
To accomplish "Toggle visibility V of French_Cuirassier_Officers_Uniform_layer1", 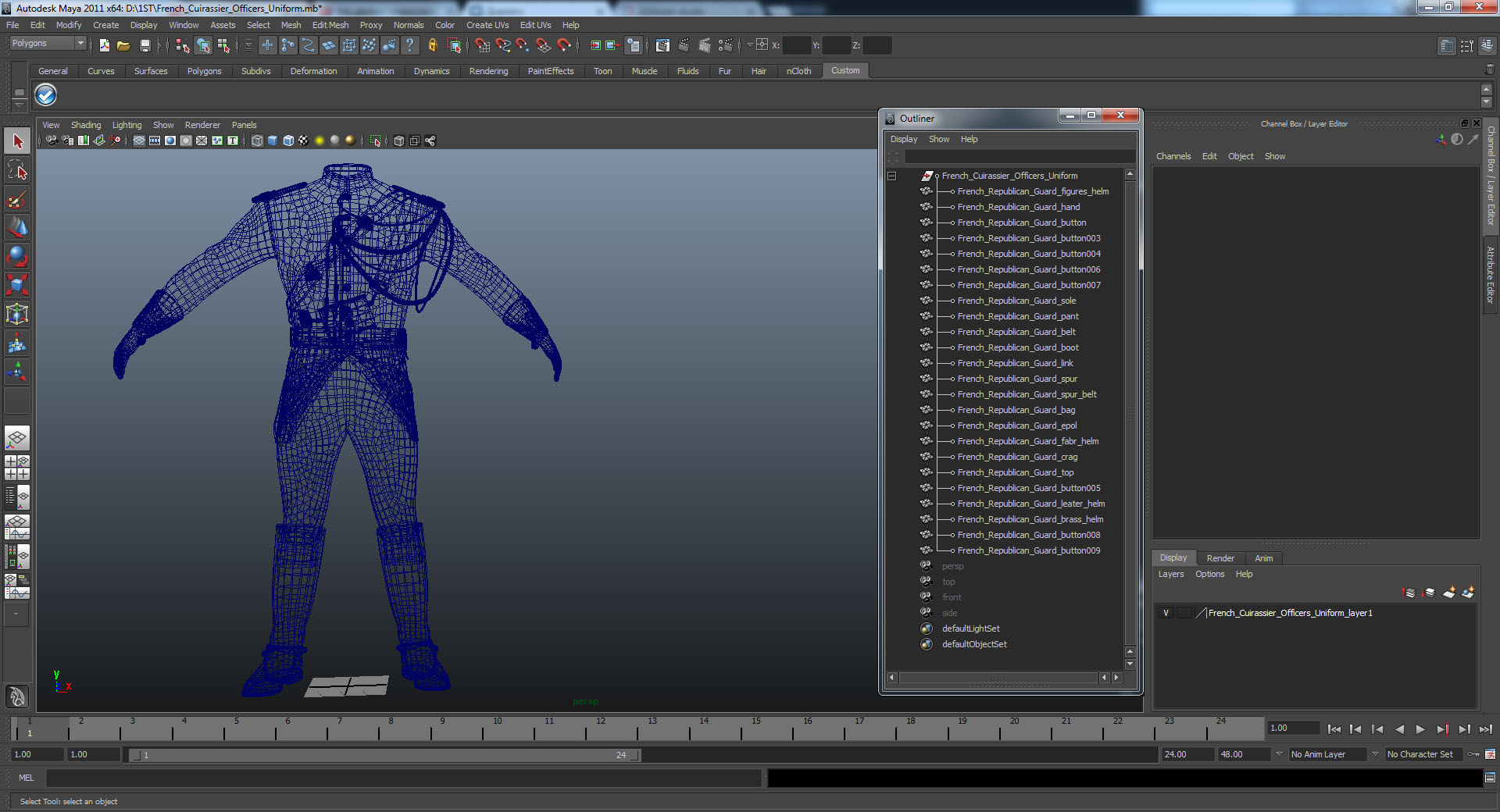I will click(x=1166, y=613).
